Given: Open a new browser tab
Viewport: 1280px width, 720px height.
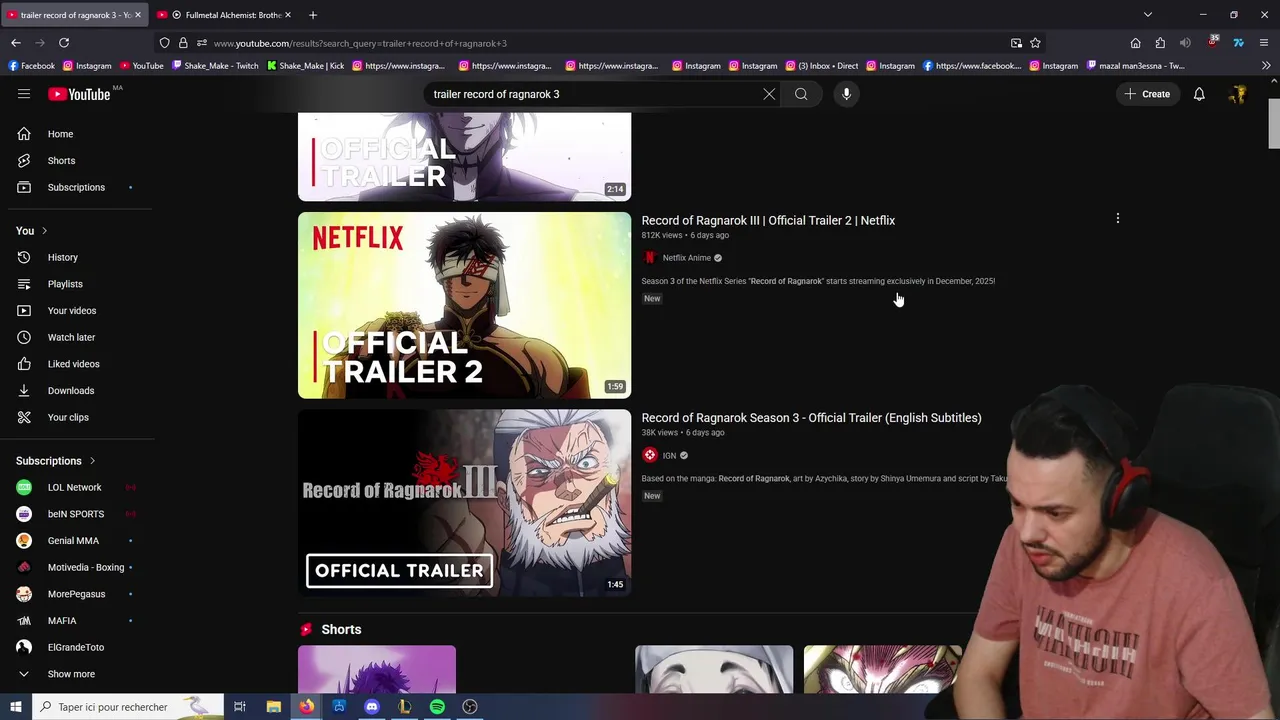Looking at the screenshot, I should (x=313, y=15).
